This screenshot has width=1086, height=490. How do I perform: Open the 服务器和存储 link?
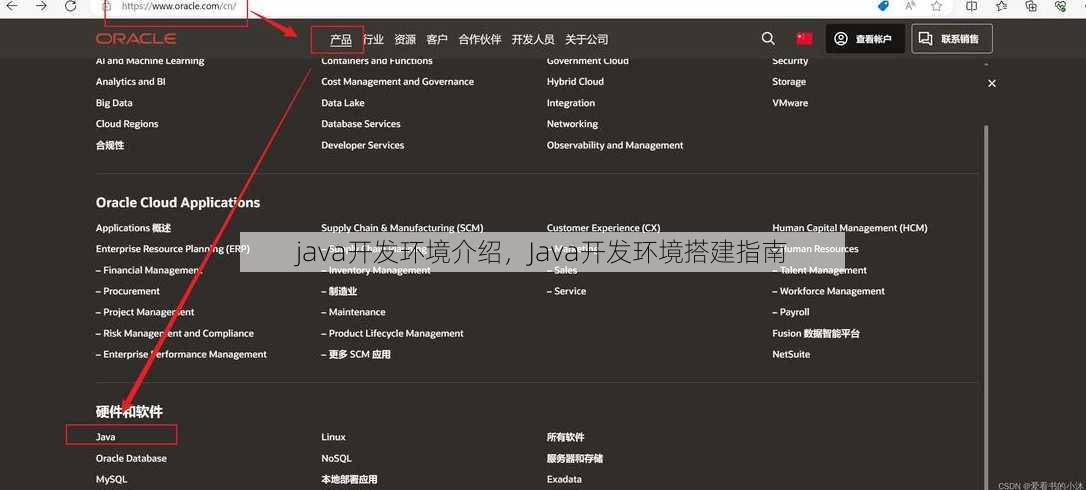[x=575, y=458]
